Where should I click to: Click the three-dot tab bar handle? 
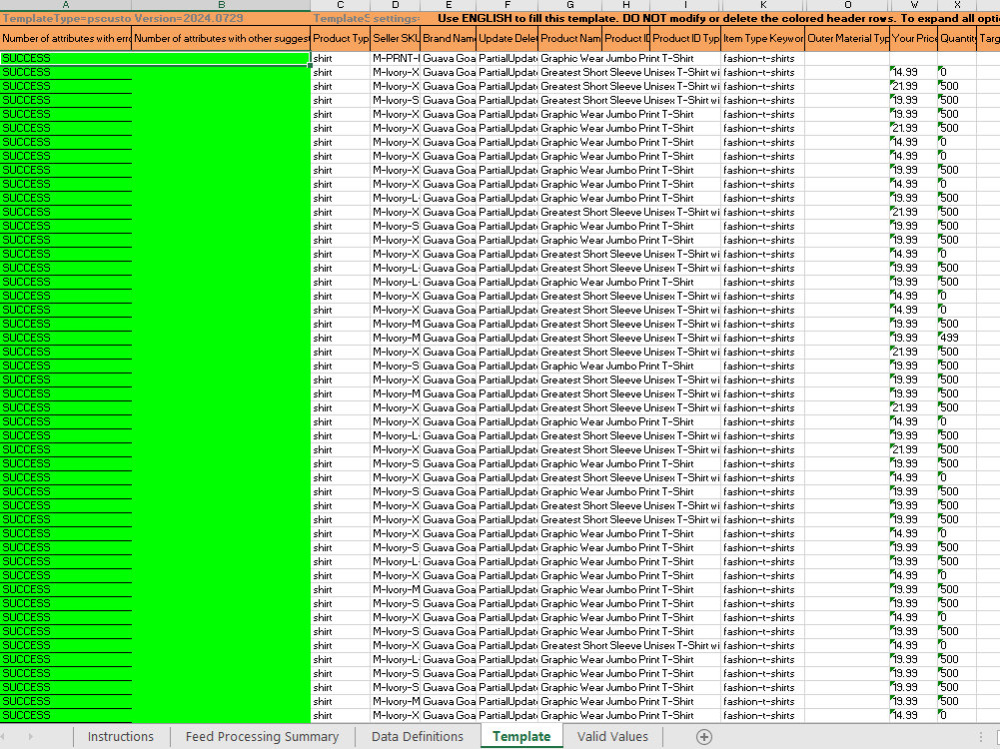[981, 737]
